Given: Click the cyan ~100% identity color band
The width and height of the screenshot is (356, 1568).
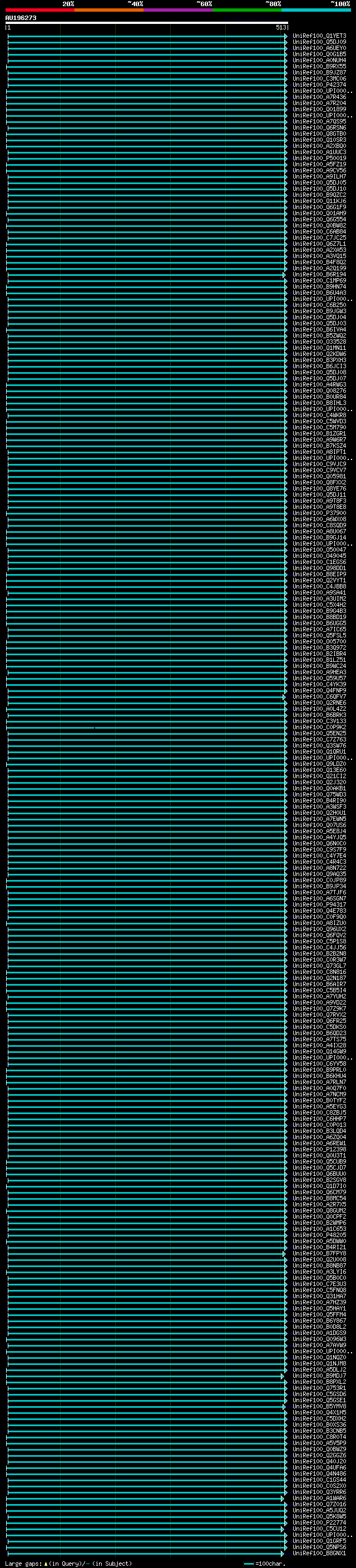Looking at the screenshot, I should click(x=316, y=10).
